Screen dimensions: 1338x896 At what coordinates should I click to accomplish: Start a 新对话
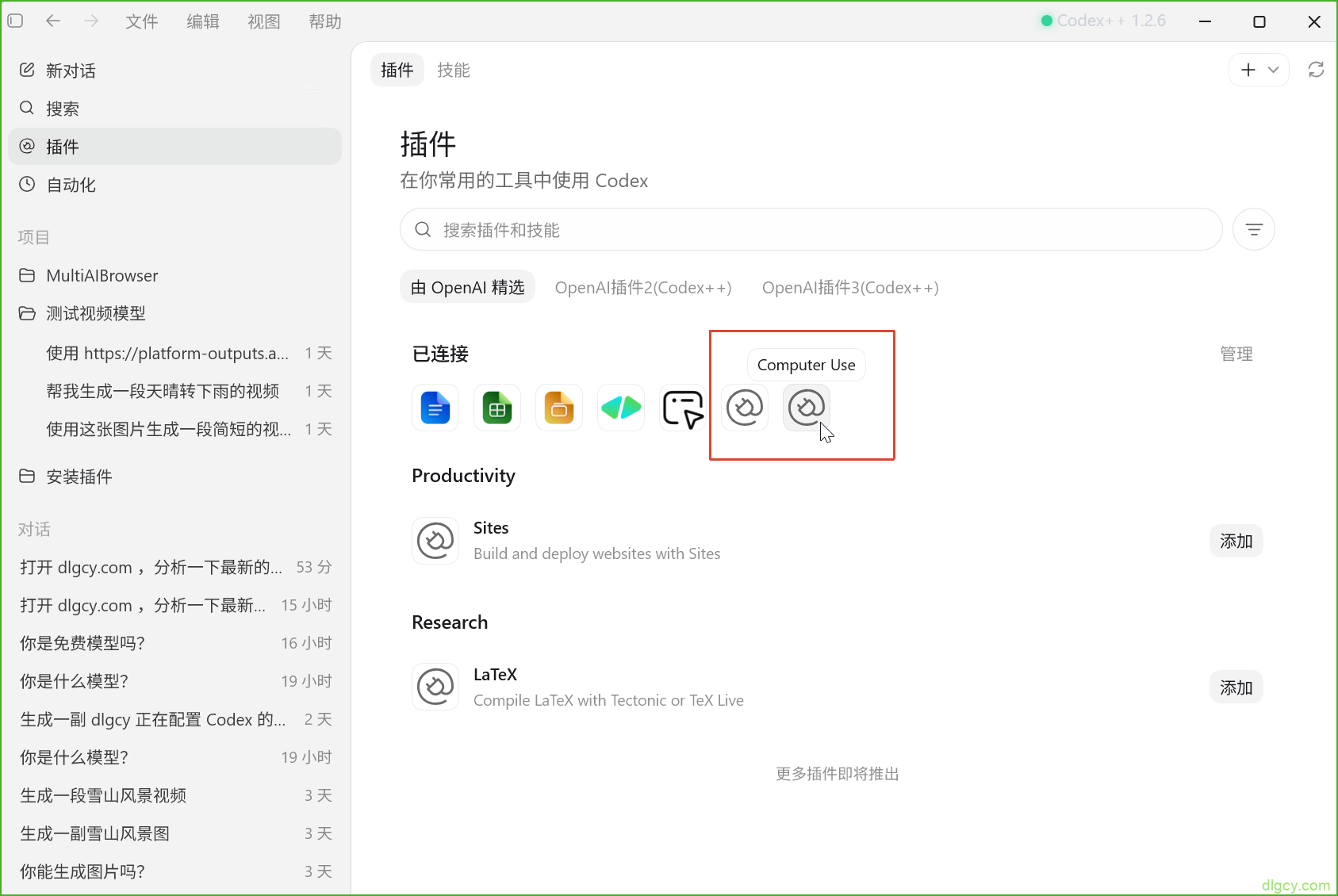click(x=174, y=71)
